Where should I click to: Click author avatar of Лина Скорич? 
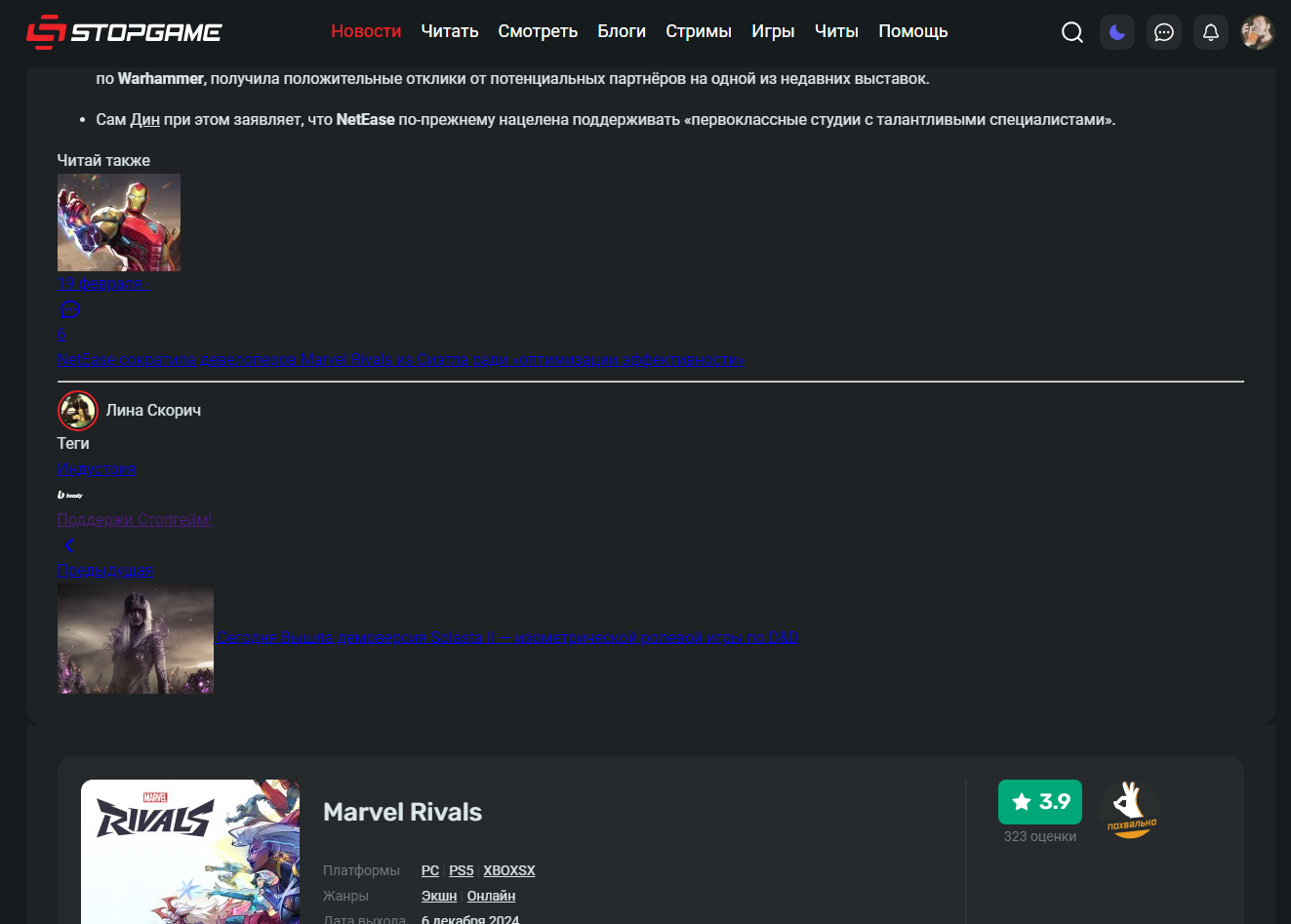pyautogui.click(x=78, y=411)
